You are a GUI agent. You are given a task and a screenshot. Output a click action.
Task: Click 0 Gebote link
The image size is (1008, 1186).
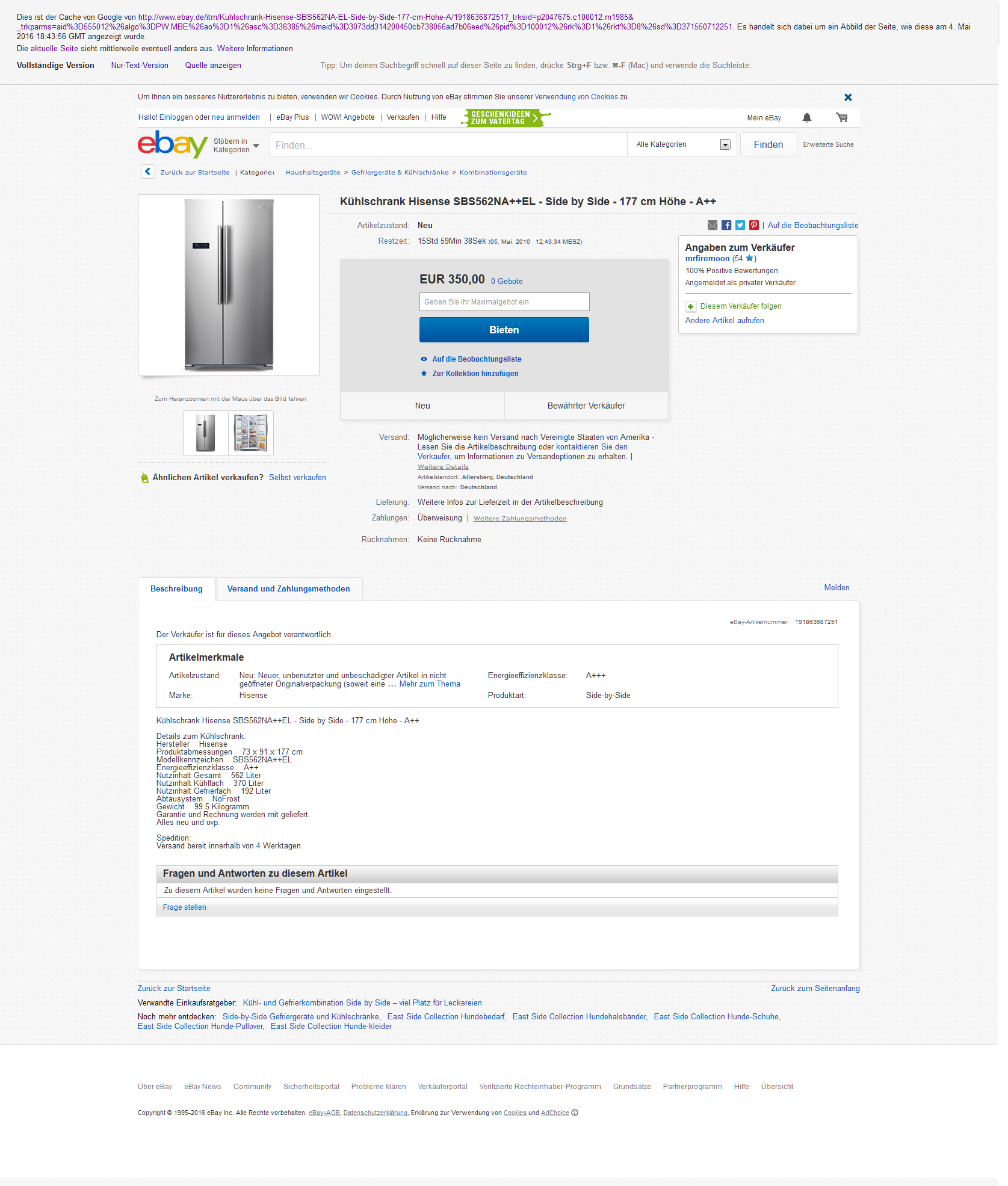tap(507, 282)
